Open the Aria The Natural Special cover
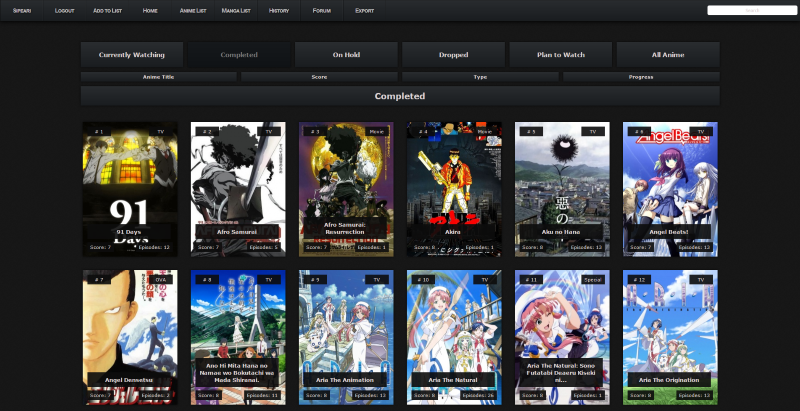The width and height of the screenshot is (800, 411). (562, 337)
